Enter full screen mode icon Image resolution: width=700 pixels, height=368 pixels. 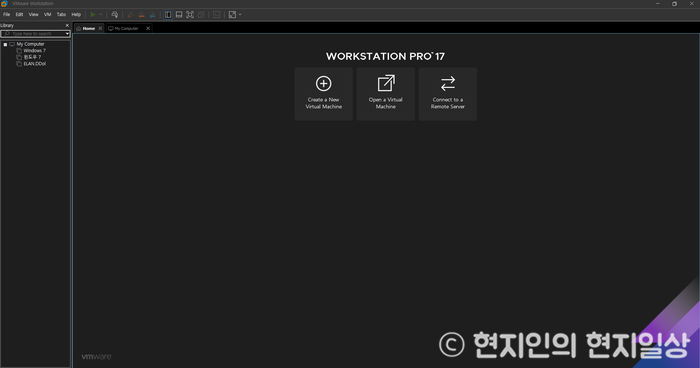click(190, 14)
